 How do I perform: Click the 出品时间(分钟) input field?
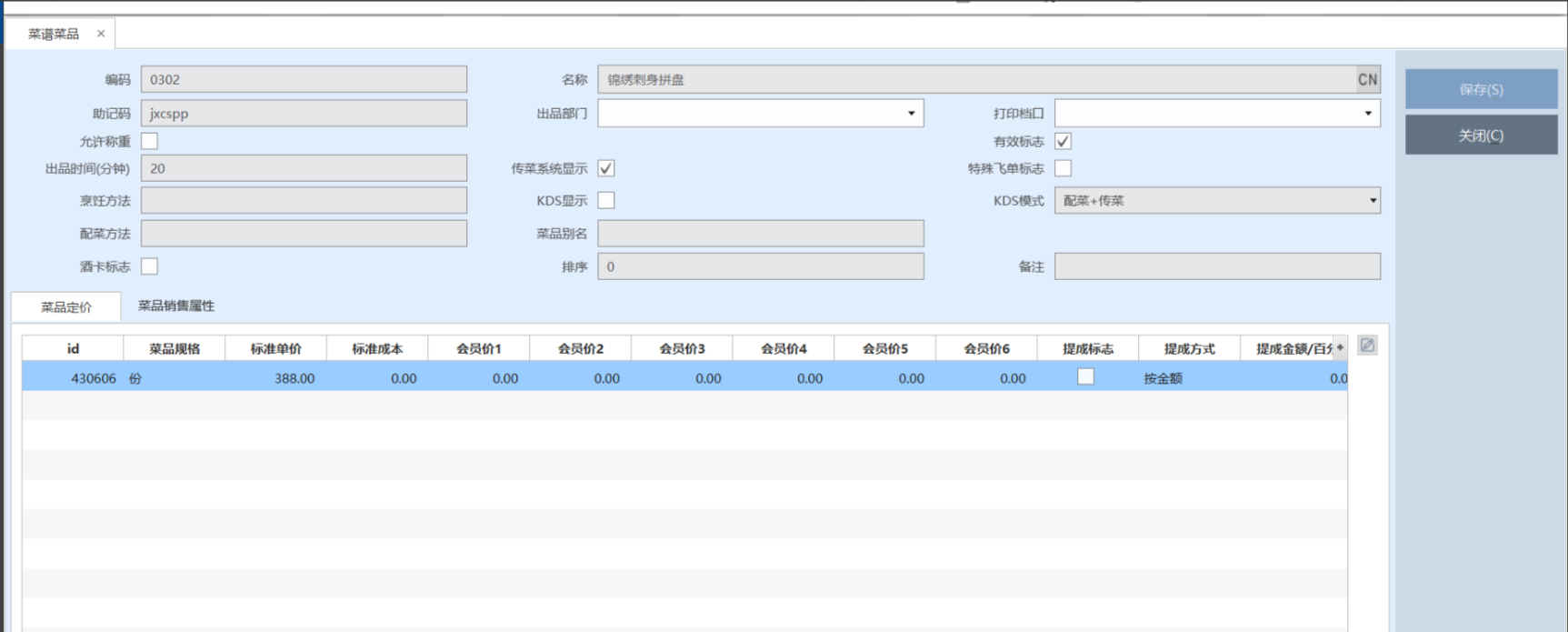tap(304, 168)
